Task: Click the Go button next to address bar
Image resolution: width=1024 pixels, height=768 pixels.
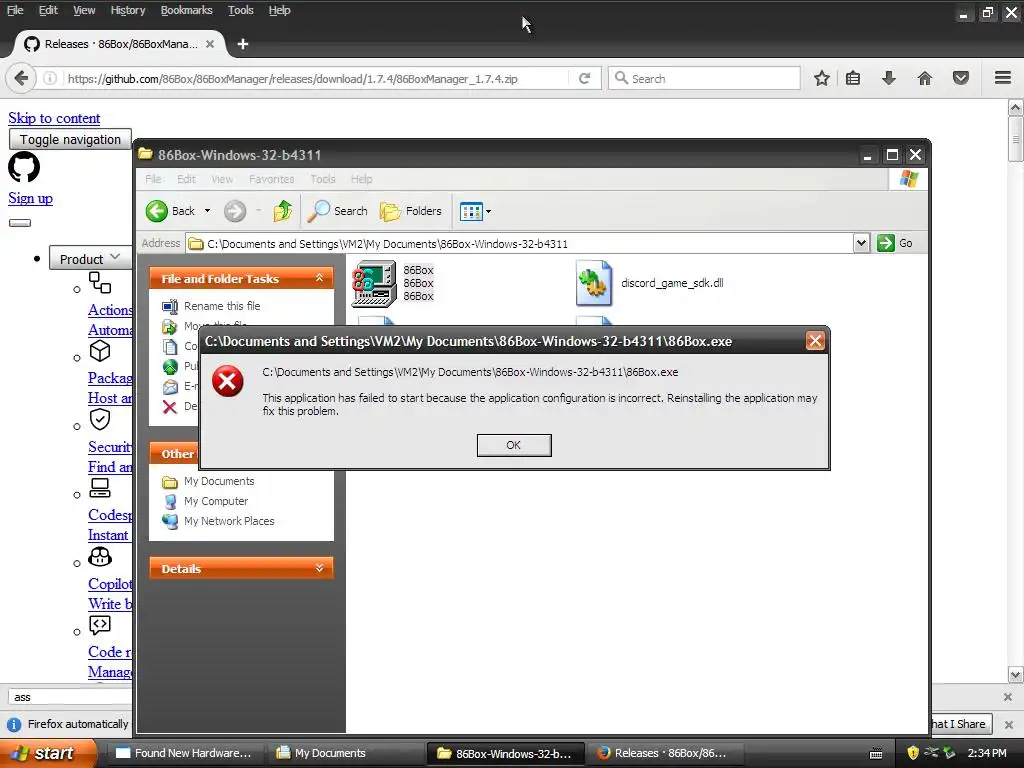Action: [x=895, y=243]
